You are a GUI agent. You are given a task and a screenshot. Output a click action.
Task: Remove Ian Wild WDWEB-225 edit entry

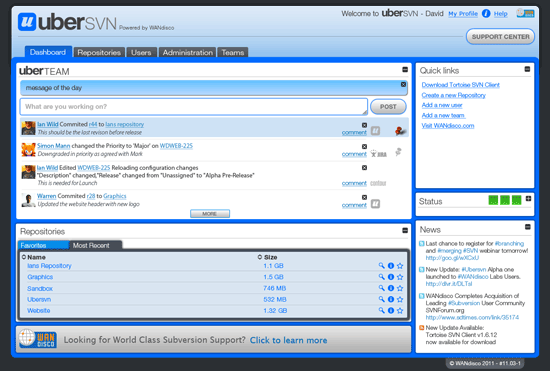point(364,168)
